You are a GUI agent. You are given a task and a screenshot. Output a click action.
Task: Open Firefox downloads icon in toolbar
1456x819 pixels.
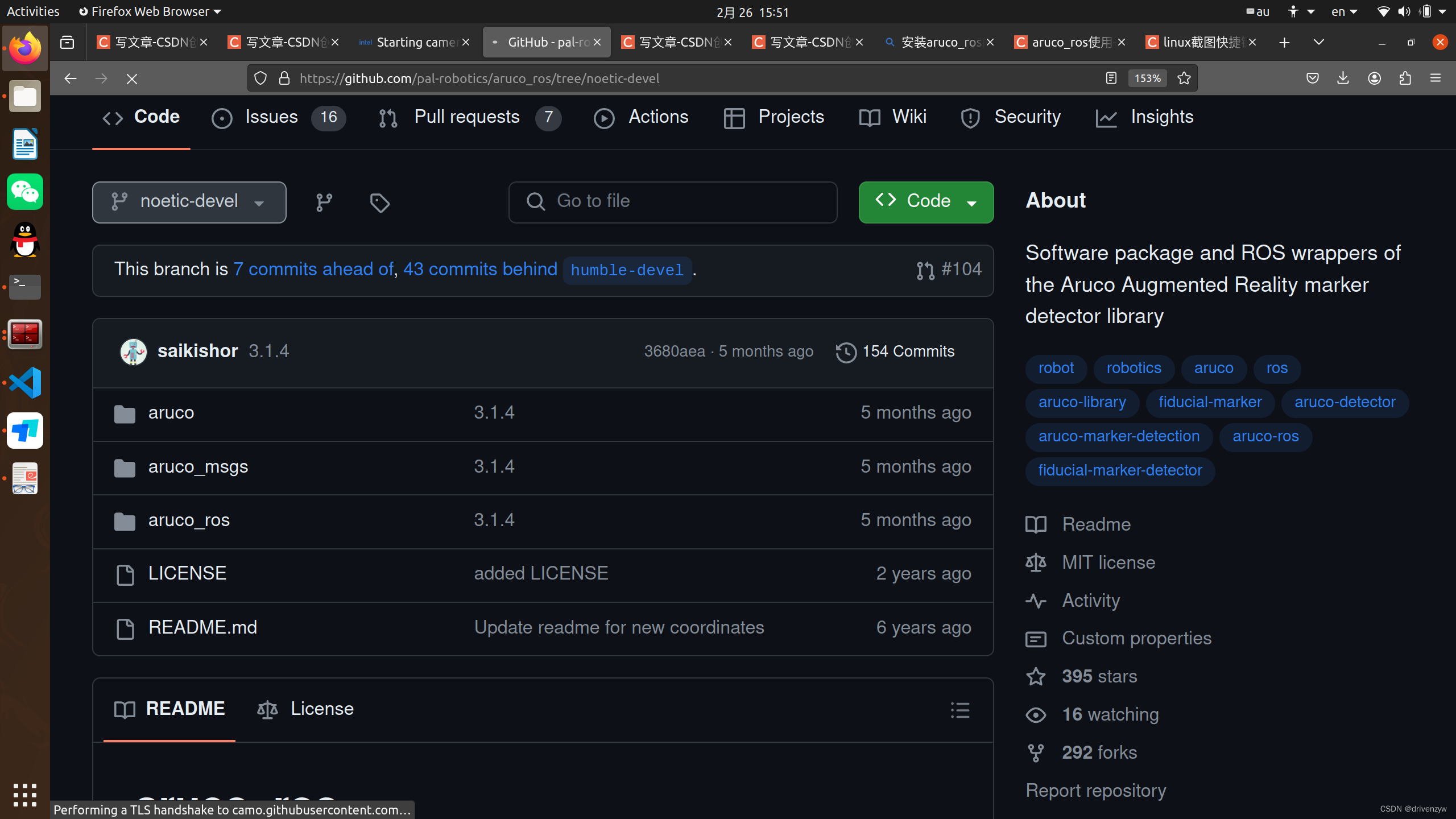tap(1343, 78)
